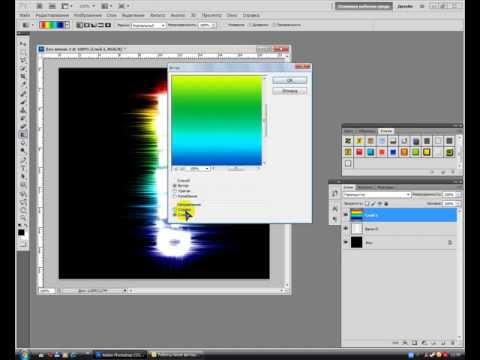The width and height of the screenshot is (480, 360).
Task: Switch to the Образцы tab
Action: click(x=367, y=131)
